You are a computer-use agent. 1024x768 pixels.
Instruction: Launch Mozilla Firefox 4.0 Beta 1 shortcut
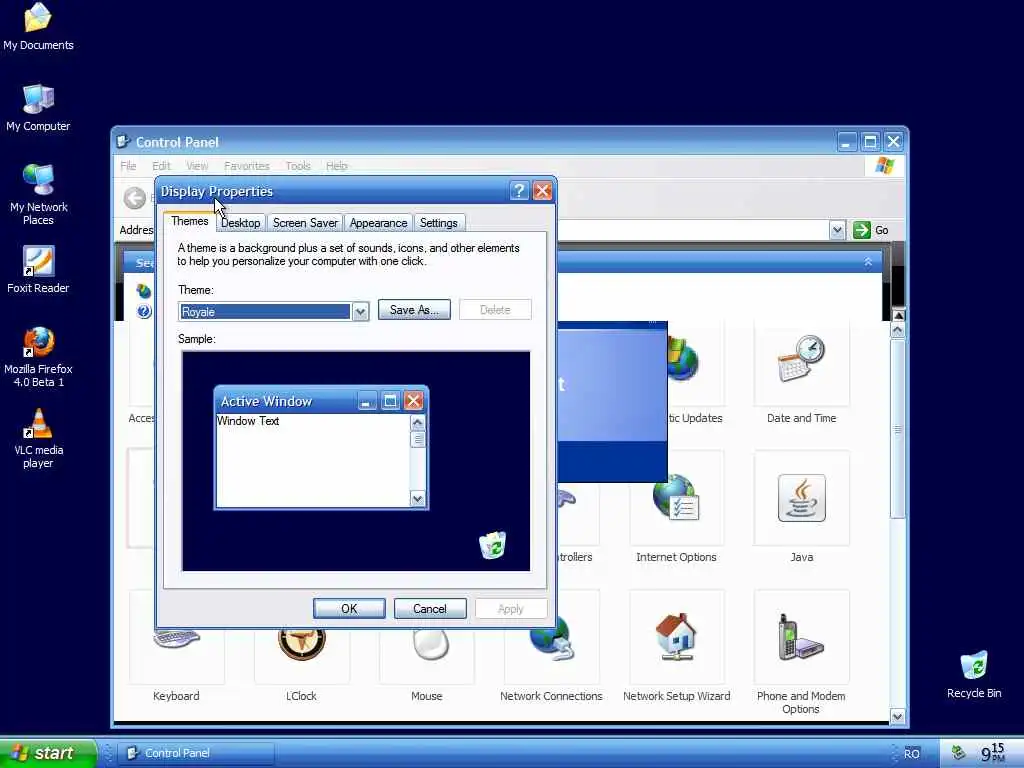point(38,357)
